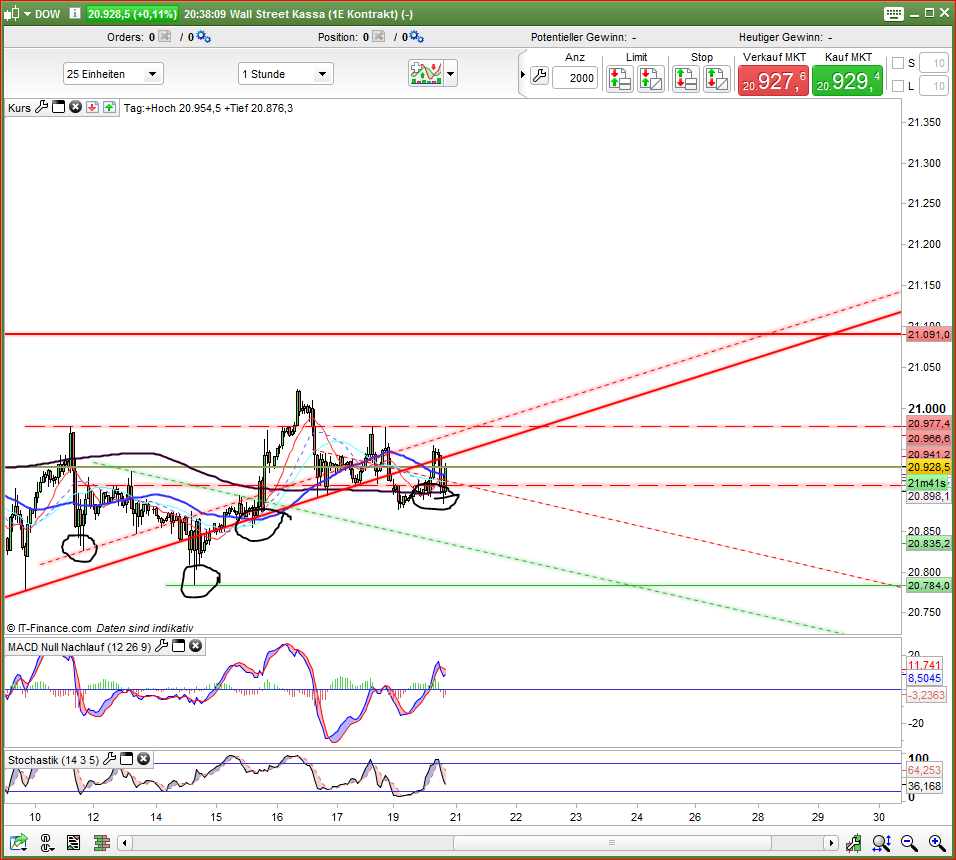
Task: Click the Kurs panel label
Action: (20, 108)
